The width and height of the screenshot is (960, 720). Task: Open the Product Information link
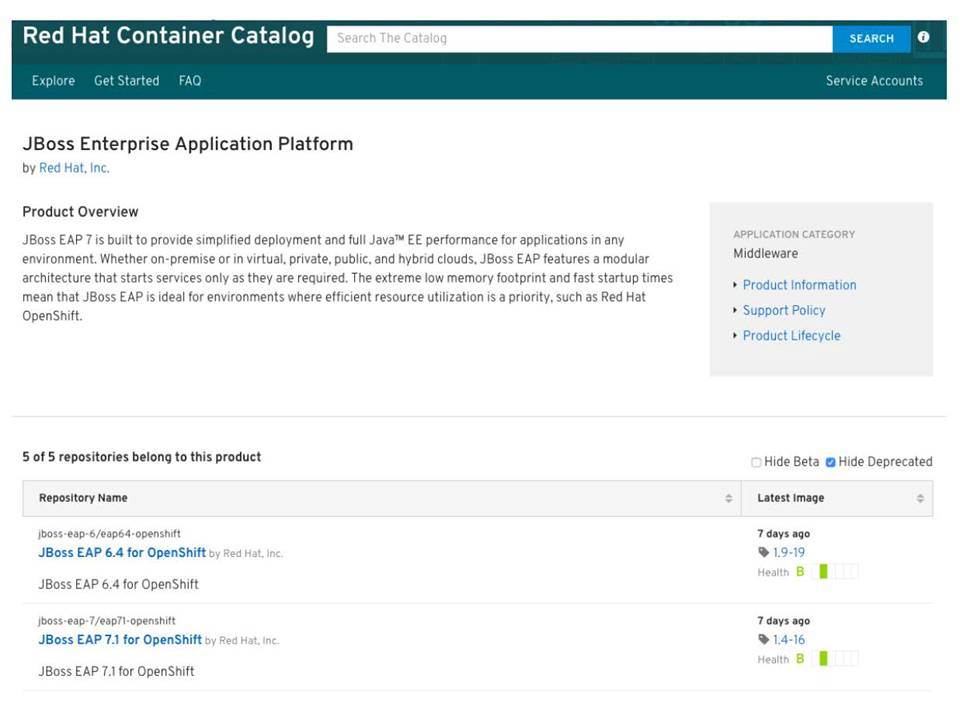coord(799,285)
